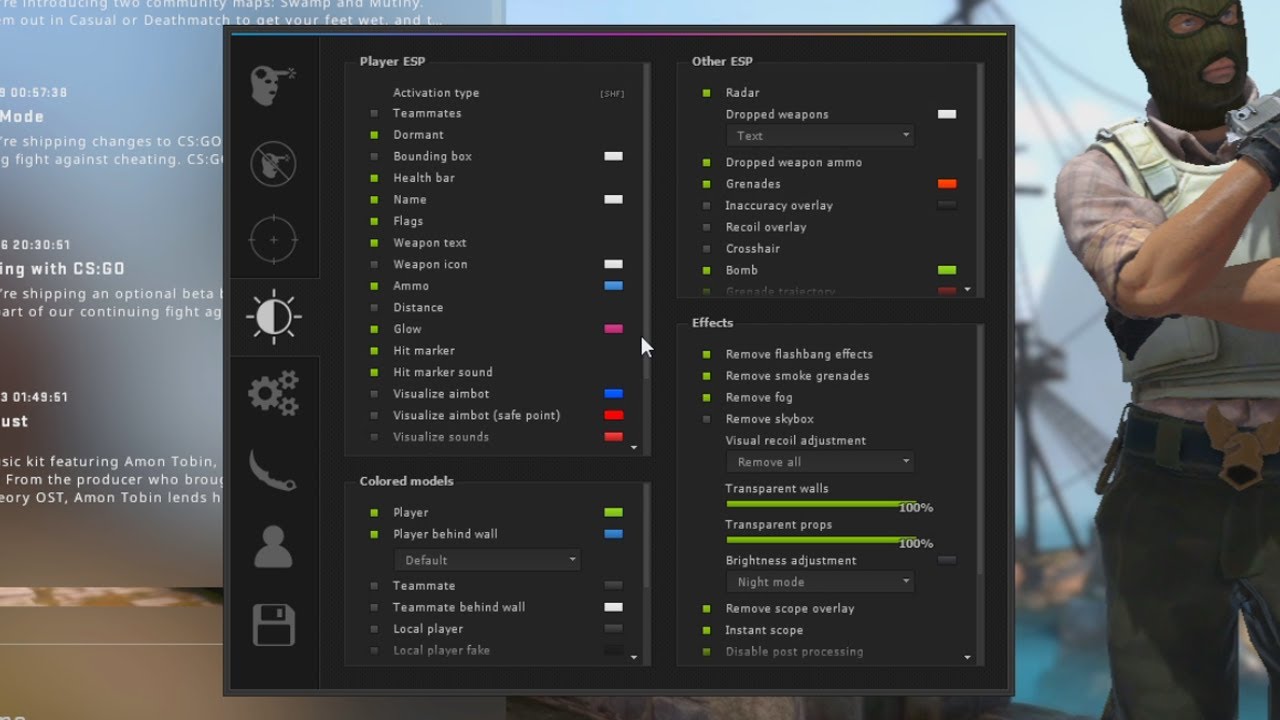The height and width of the screenshot is (720, 1280).
Task: Uncheck the Health bar option
Action: pyautogui.click(x=374, y=178)
